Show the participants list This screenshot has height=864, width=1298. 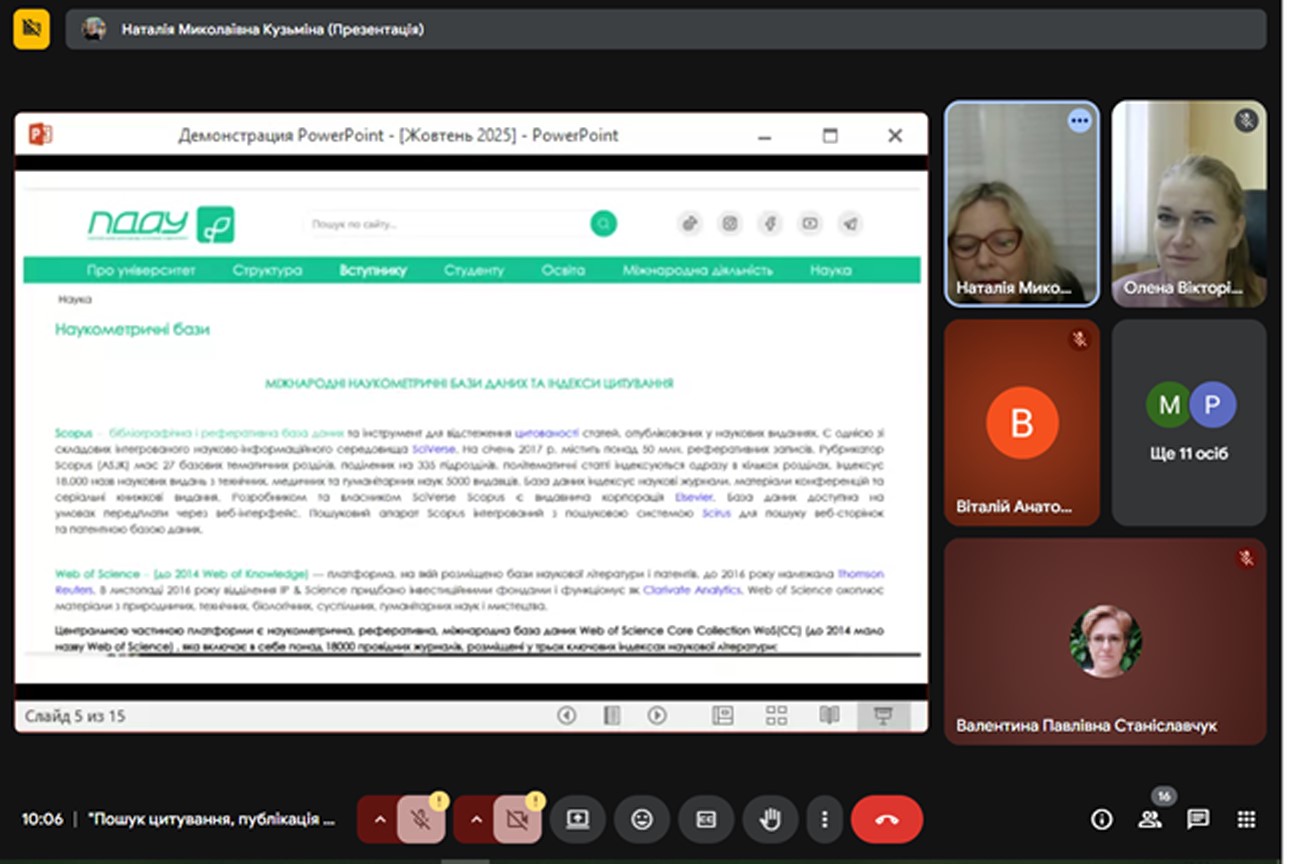point(1150,819)
